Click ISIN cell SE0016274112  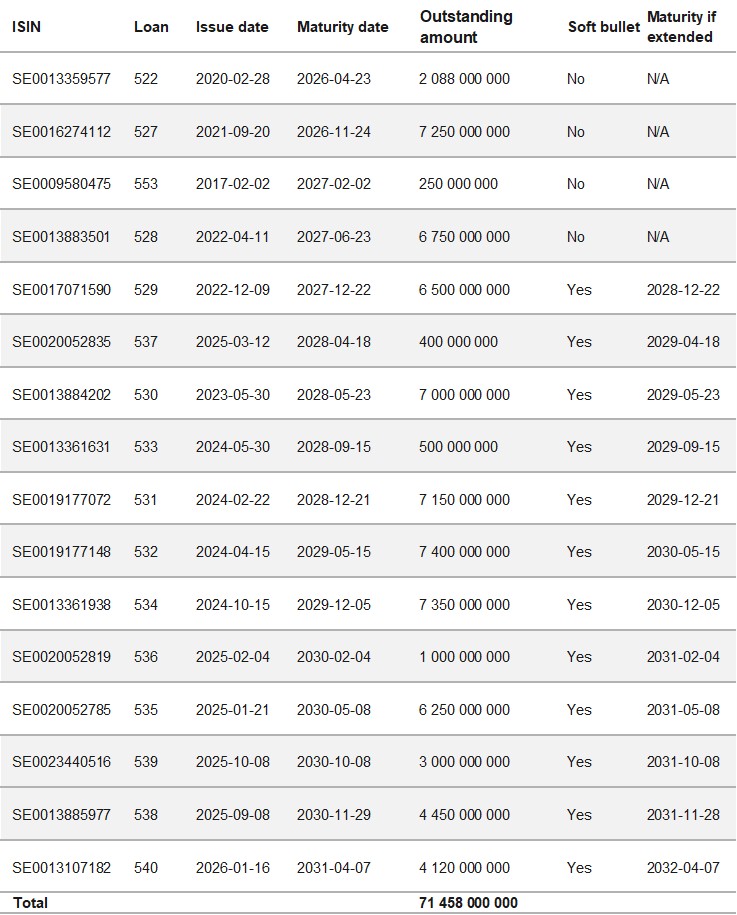(x=61, y=132)
